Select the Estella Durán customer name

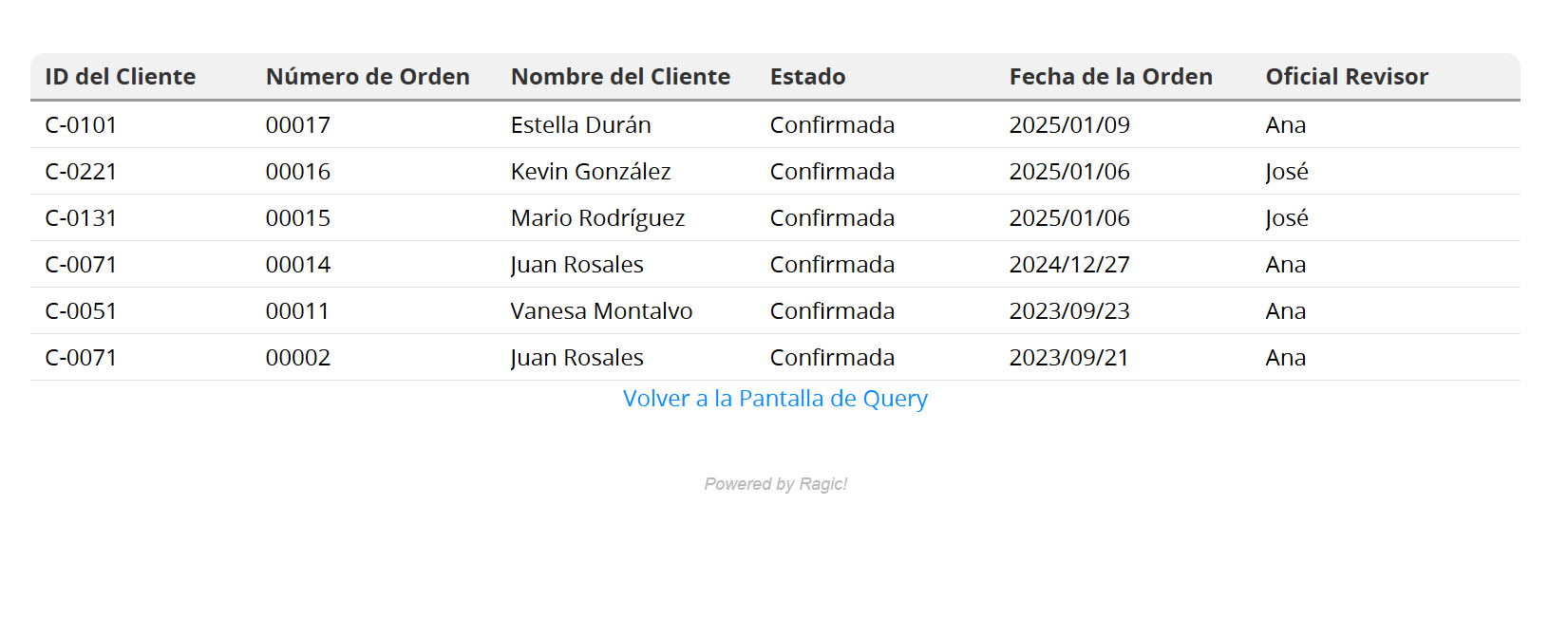[x=580, y=125]
